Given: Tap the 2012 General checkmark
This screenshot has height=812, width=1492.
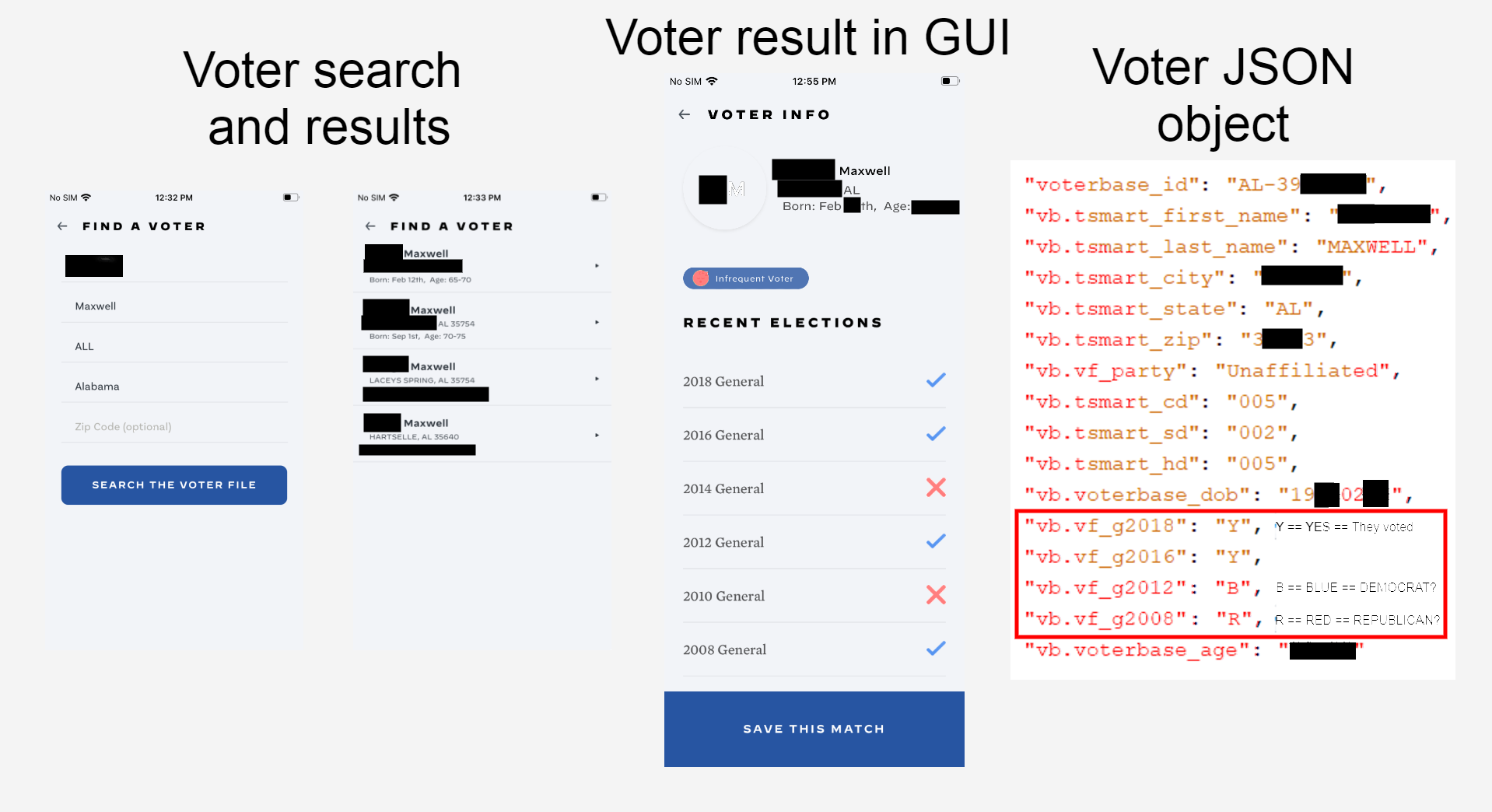Looking at the screenshot, I should tap(936, 541).
